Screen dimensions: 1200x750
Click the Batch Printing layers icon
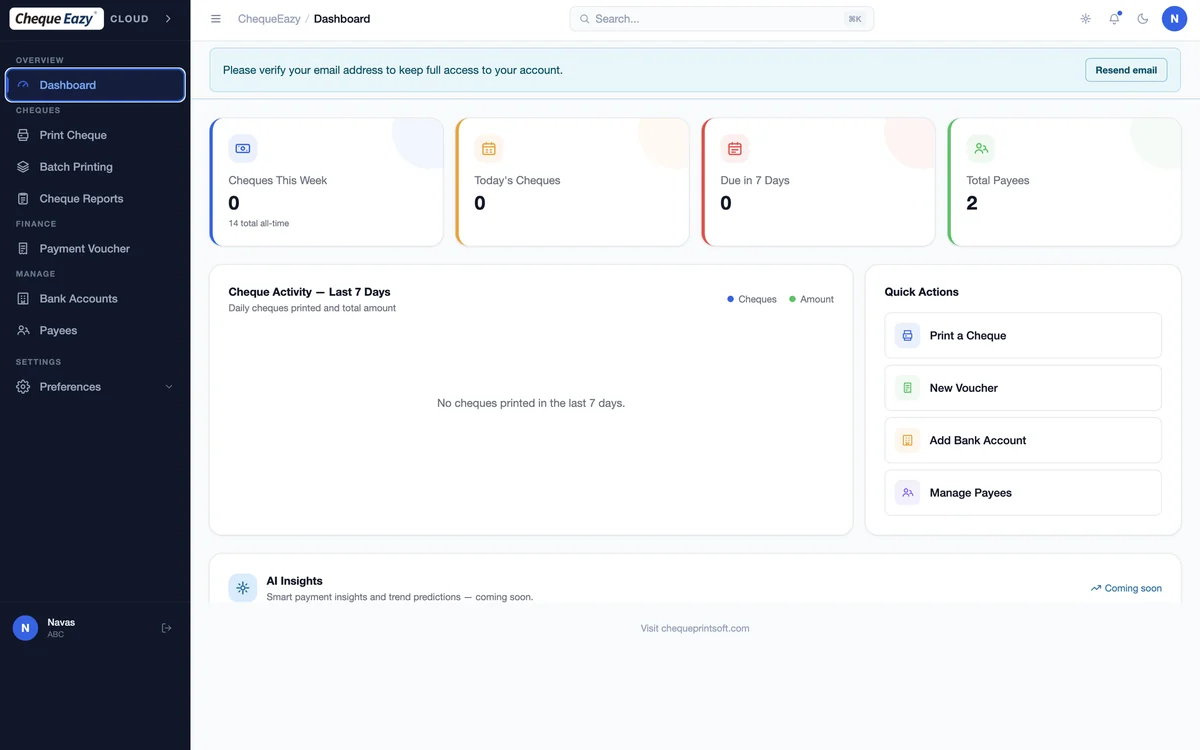[23, 167]
